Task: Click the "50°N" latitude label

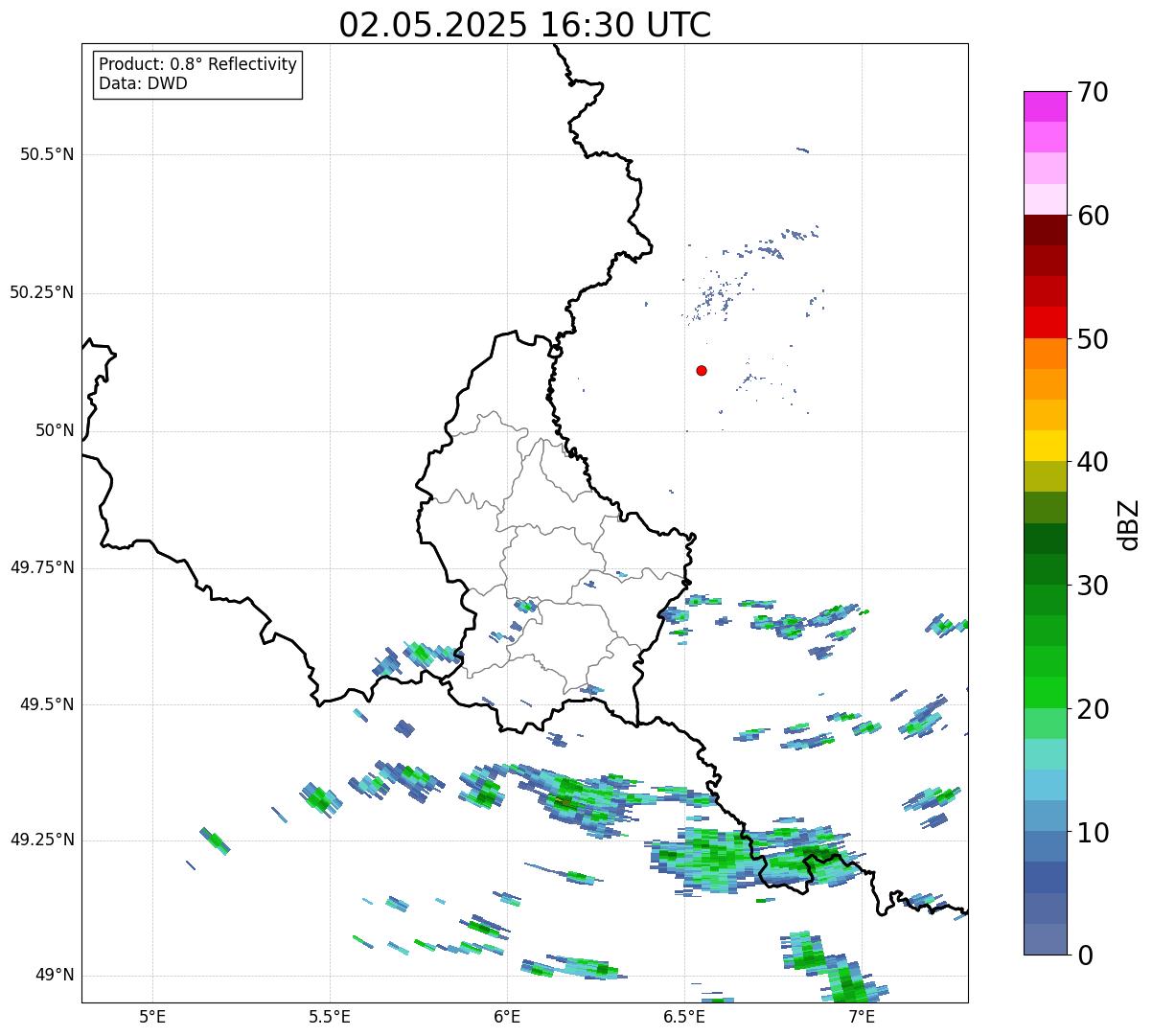Action: click(55, 430)
